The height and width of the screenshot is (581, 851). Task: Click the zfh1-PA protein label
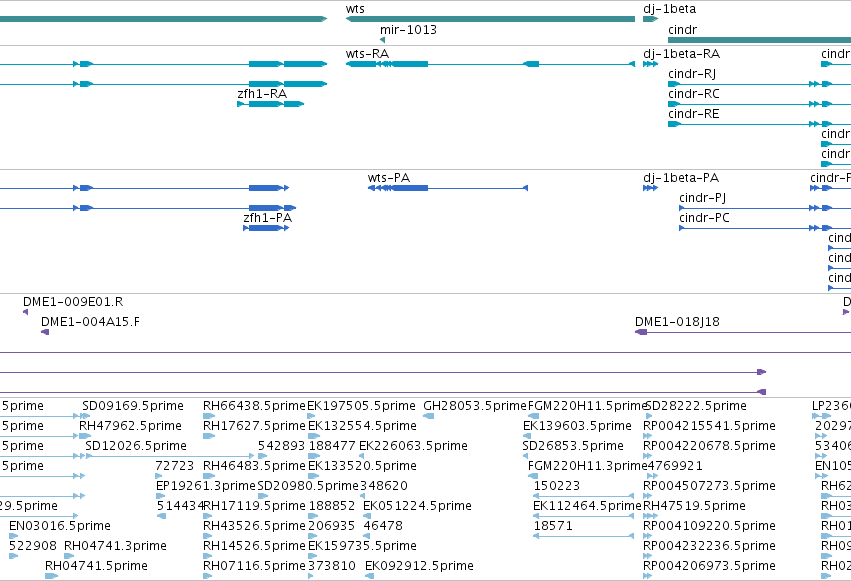268,218
